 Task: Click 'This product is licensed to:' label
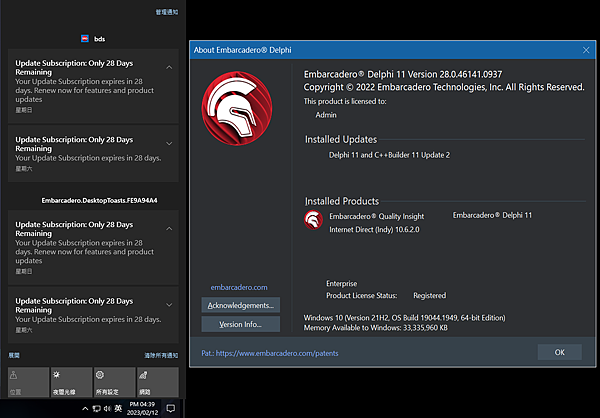(345, 101)
